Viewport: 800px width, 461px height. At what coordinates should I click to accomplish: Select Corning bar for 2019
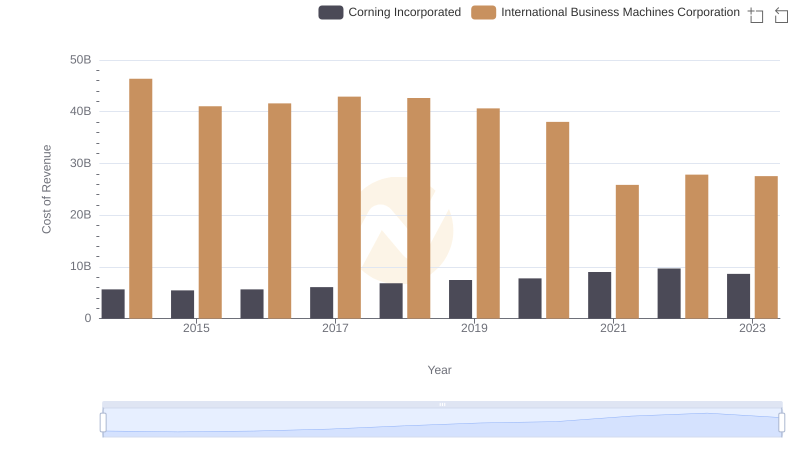click(x=460, y=299)
